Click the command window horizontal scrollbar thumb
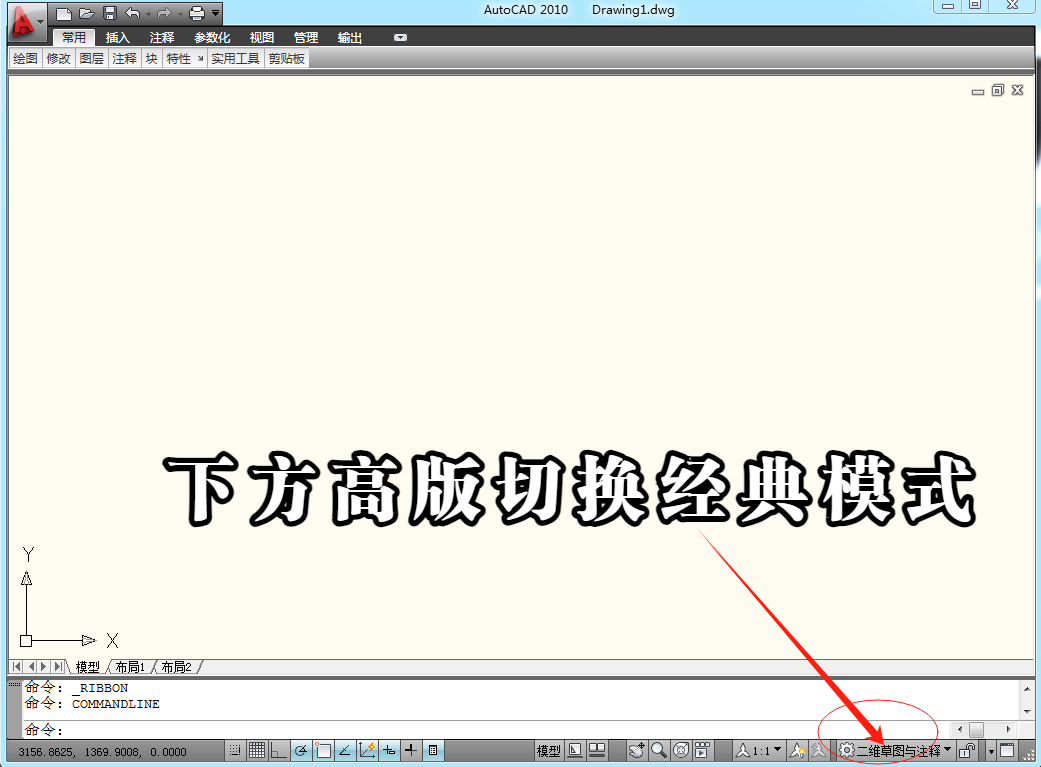The image size is (1041, 767). [x=976, y=729]
